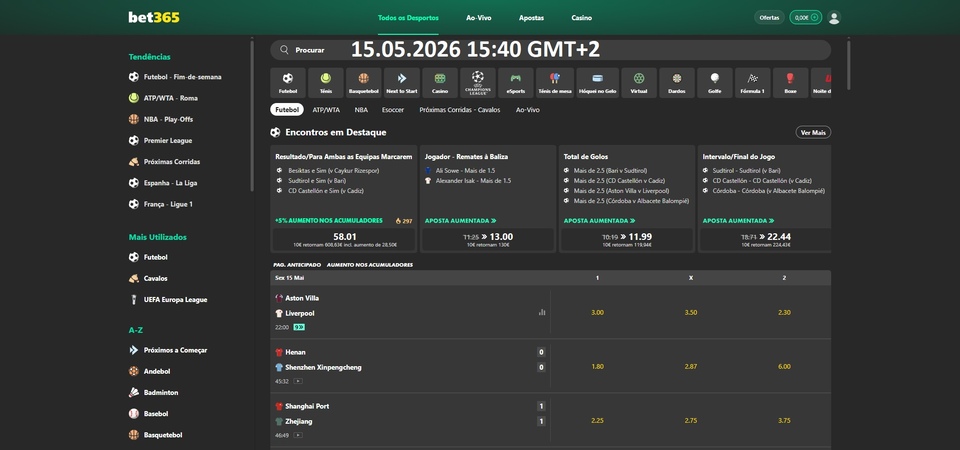Open stats icon for Aston Villa match
The width and height of the screenshot is (960, 450).
pyautogui.click(x=542, y=312)
